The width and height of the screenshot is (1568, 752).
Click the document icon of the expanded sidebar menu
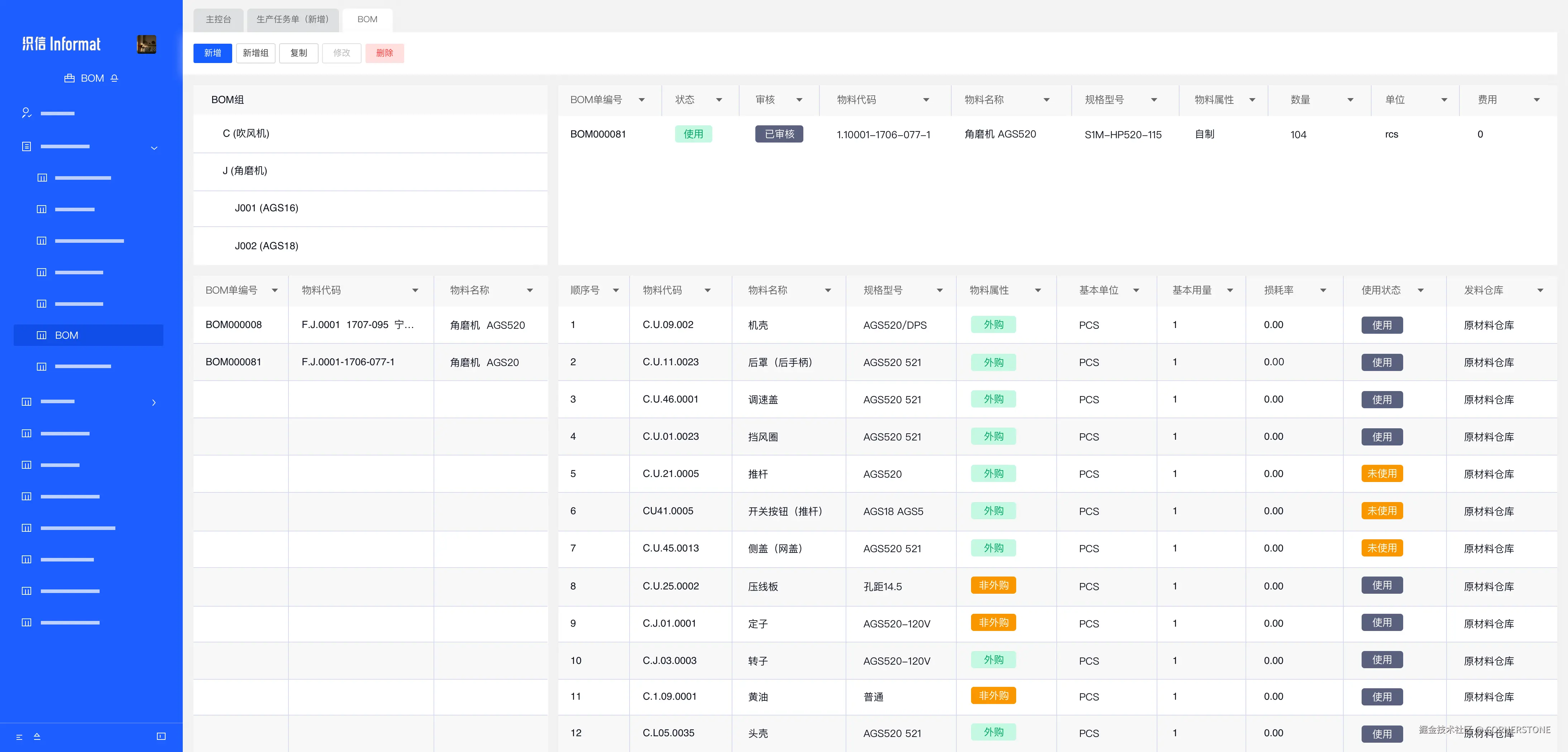coord(26,146)
